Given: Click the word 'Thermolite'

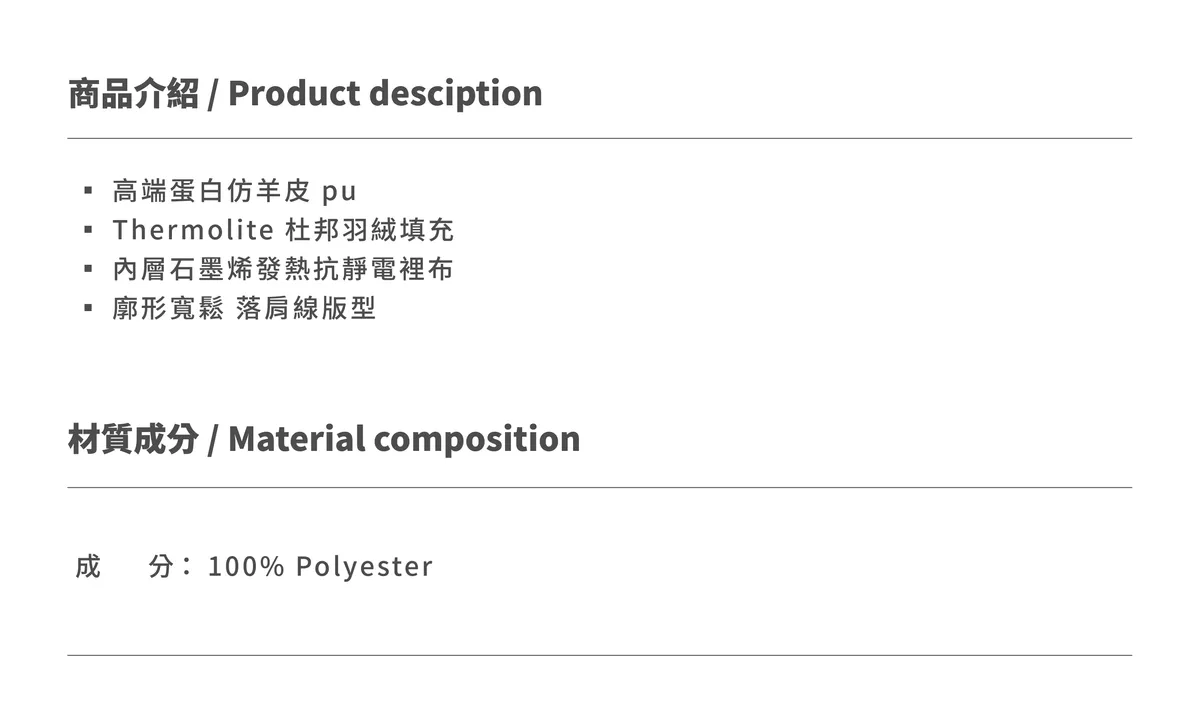Looking at the screenshot, I should (193, 230).
